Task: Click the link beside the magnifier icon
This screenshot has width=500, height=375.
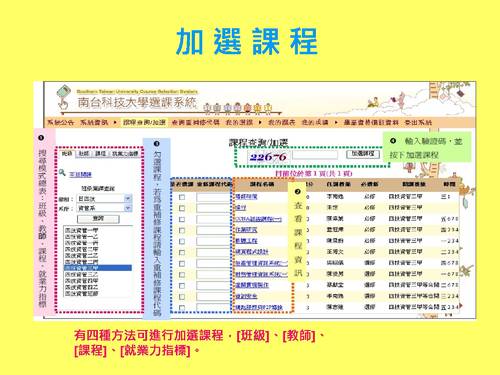Action: point(80,174)
